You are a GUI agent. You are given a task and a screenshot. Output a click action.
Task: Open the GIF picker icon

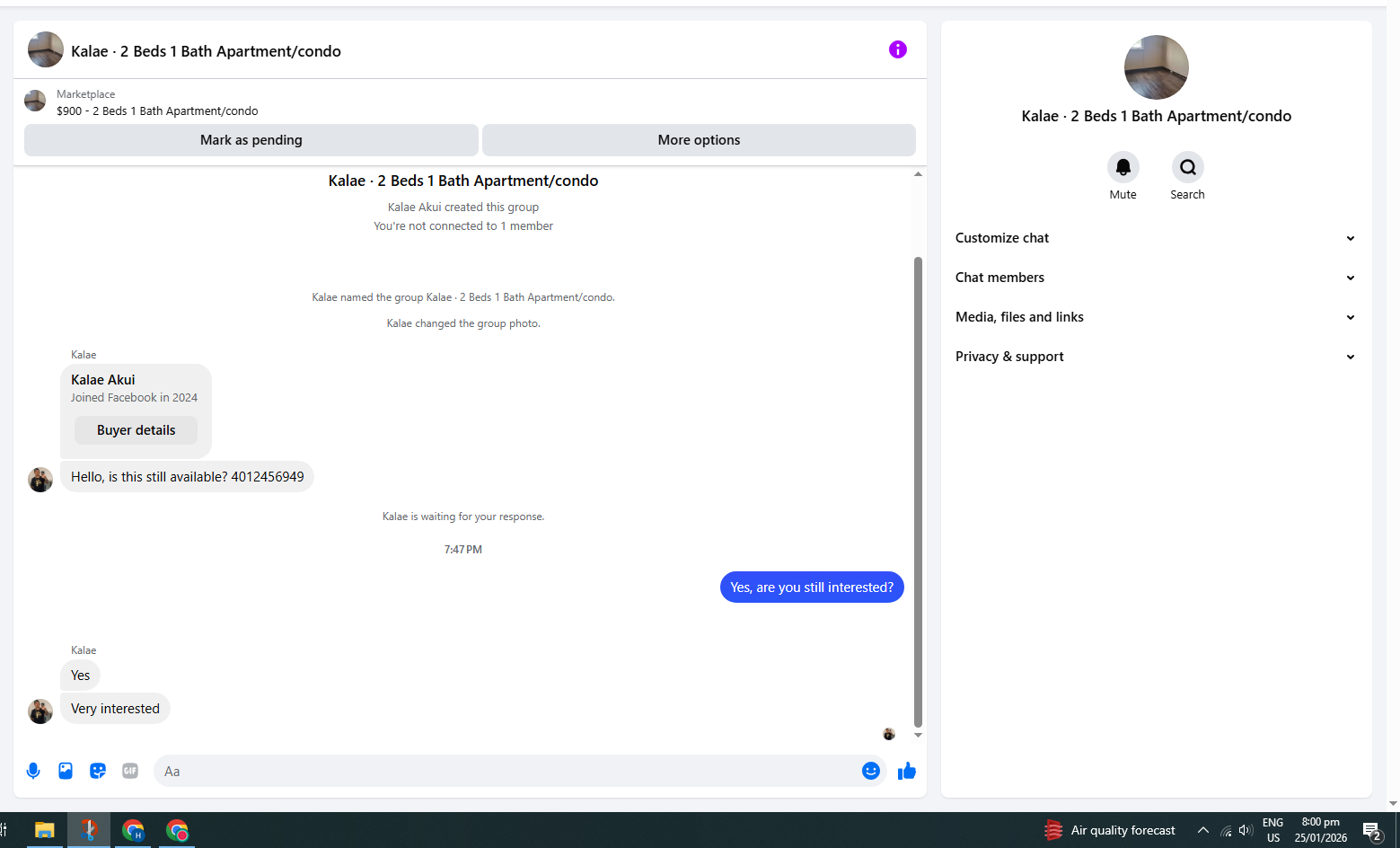pyautogui.click(x=130, y=771)
